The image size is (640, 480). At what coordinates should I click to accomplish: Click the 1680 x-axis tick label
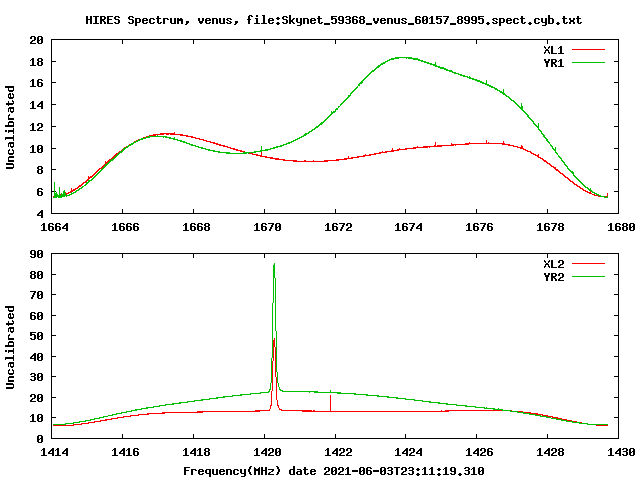pyautogui.click(x=622, y=227)
